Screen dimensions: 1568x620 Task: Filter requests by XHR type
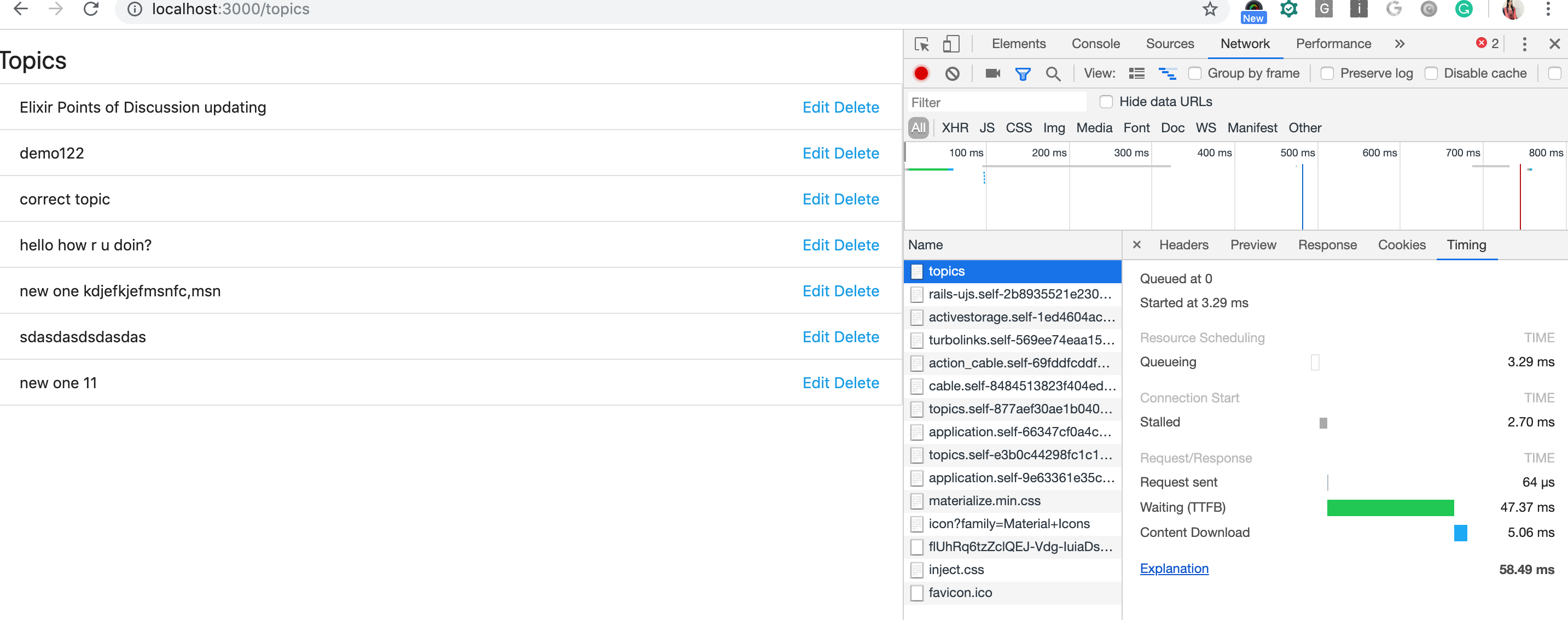955,128
